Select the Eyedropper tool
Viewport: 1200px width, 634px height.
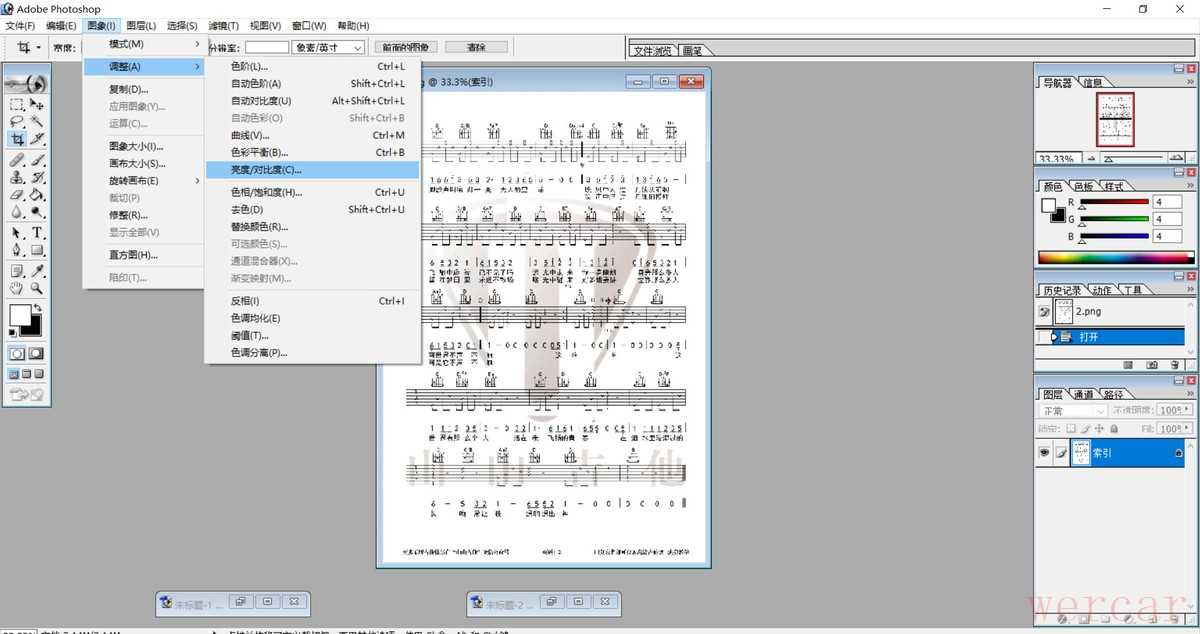tap(37, 270)
